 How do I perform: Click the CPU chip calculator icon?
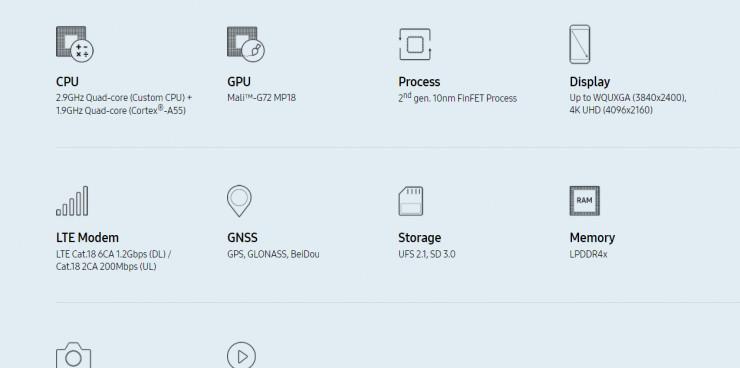[x=75, y=44]
